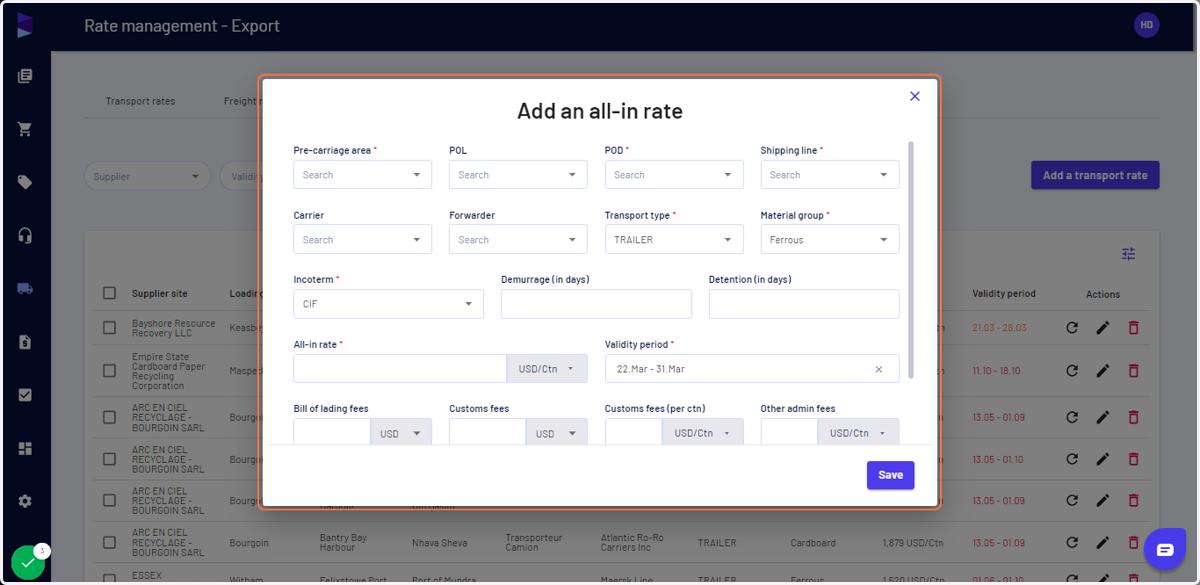Click the Supplier site column header
This screenshot has height=585, width=1200.
tap(159, 294)
